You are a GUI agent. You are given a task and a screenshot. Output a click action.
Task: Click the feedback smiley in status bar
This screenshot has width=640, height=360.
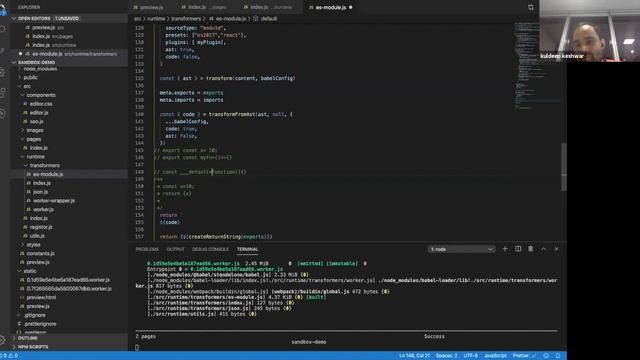546,356
